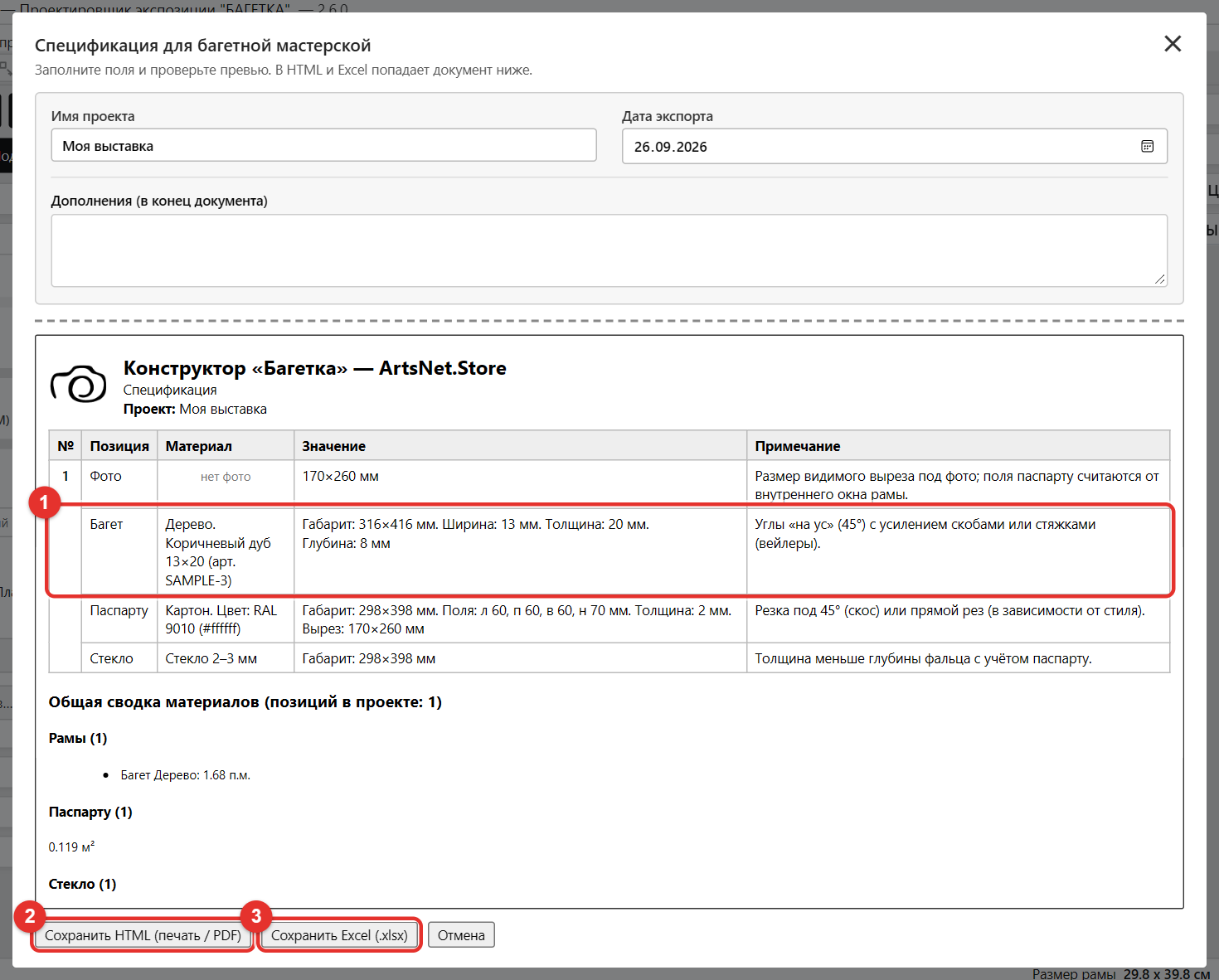The height and width of the screenshot is (980, 1219).
Task: Select the '0.119 м²' passepartout area value
Action: coord(71,847)
